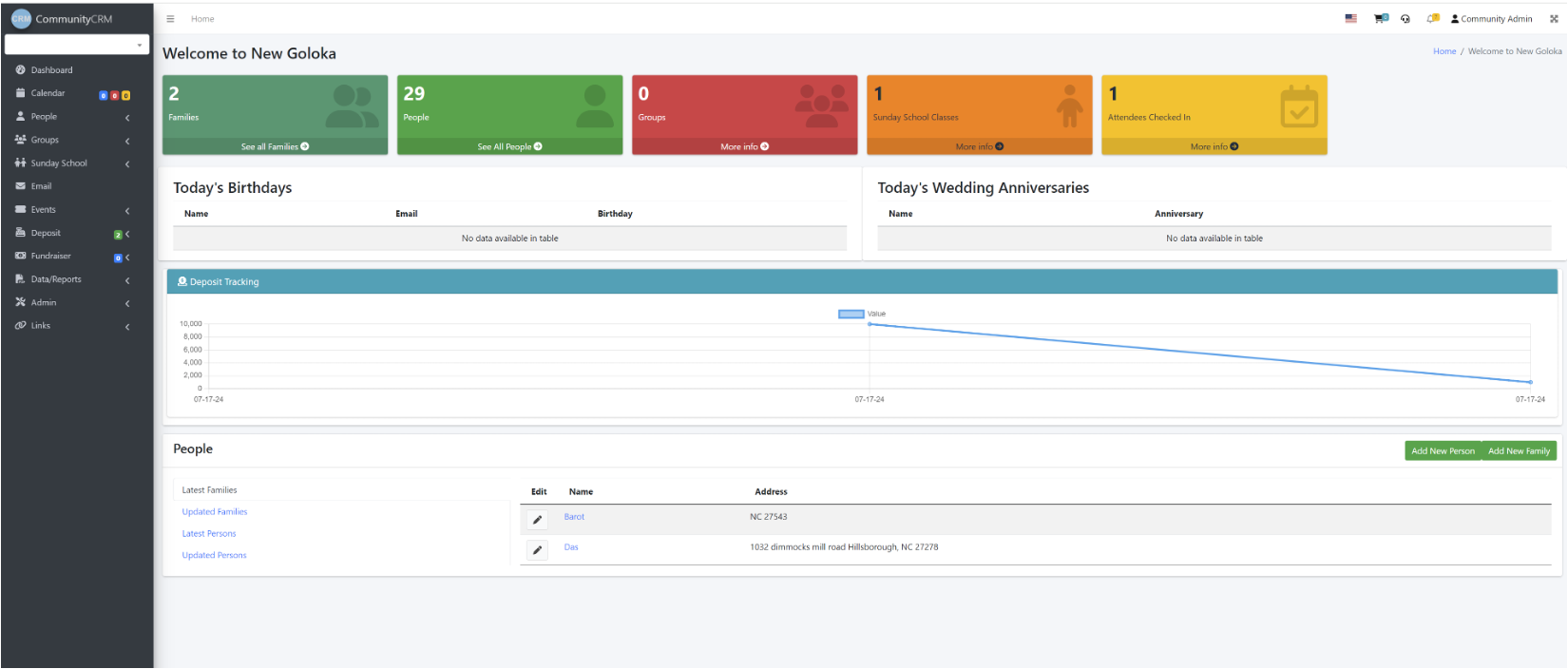Click pencil icon for Das family
This screenshot has width=1568, height=669.
click(x=537, y=549)
